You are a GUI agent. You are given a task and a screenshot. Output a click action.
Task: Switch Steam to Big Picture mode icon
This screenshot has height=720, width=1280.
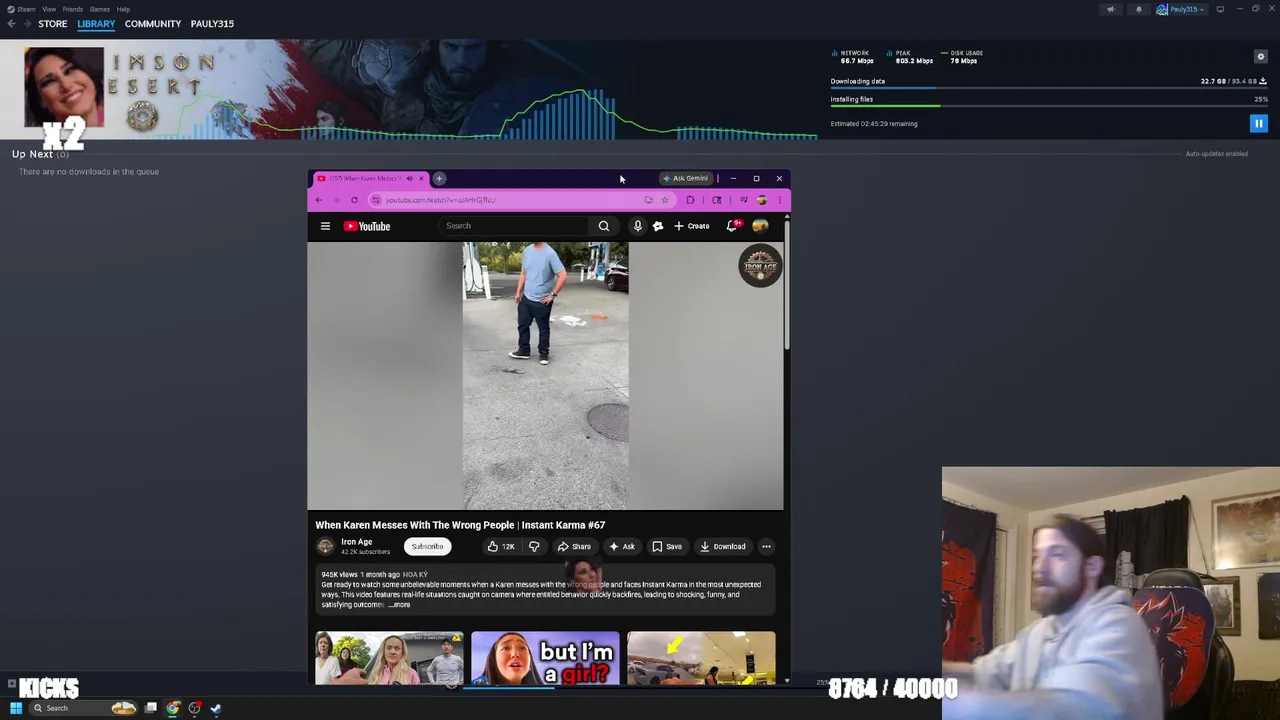(1220, 9)
